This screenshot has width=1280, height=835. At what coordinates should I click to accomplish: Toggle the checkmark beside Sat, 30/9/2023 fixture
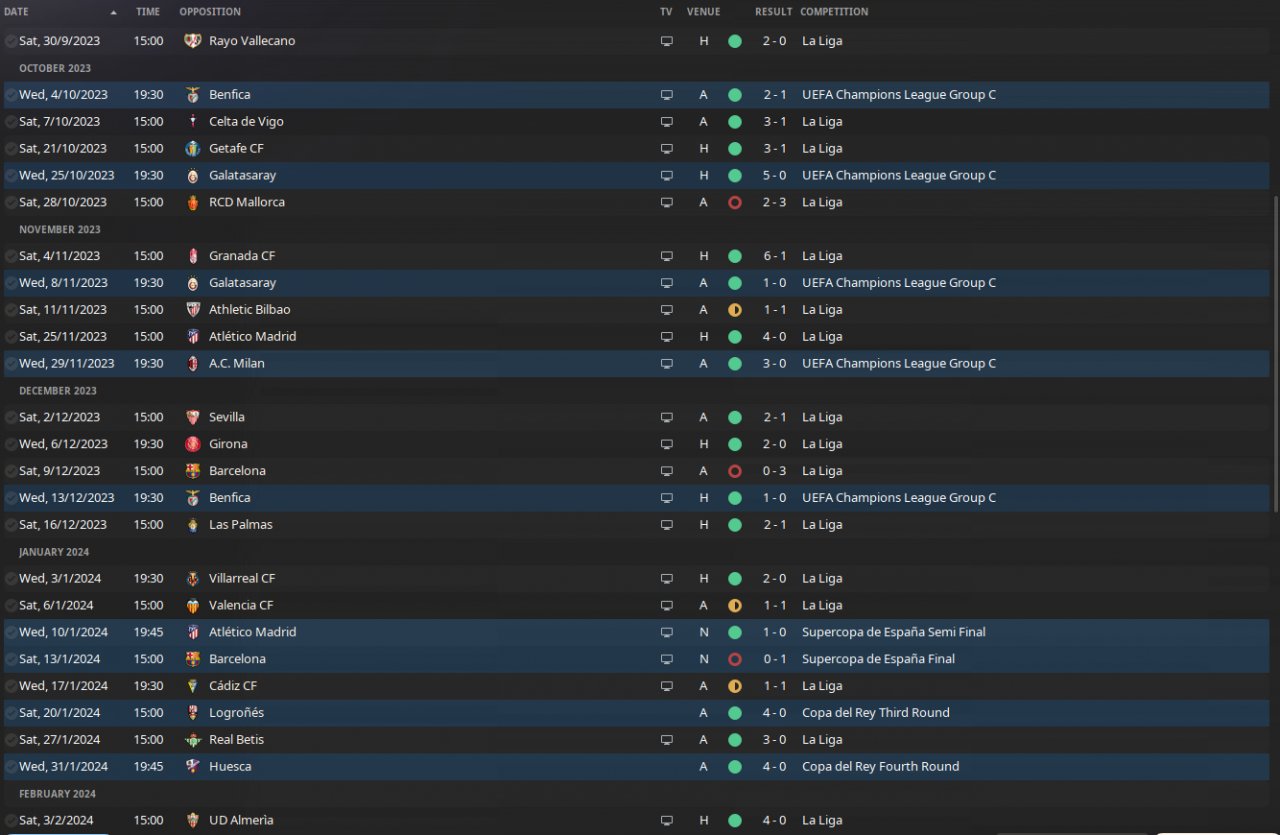coord(10,42)
